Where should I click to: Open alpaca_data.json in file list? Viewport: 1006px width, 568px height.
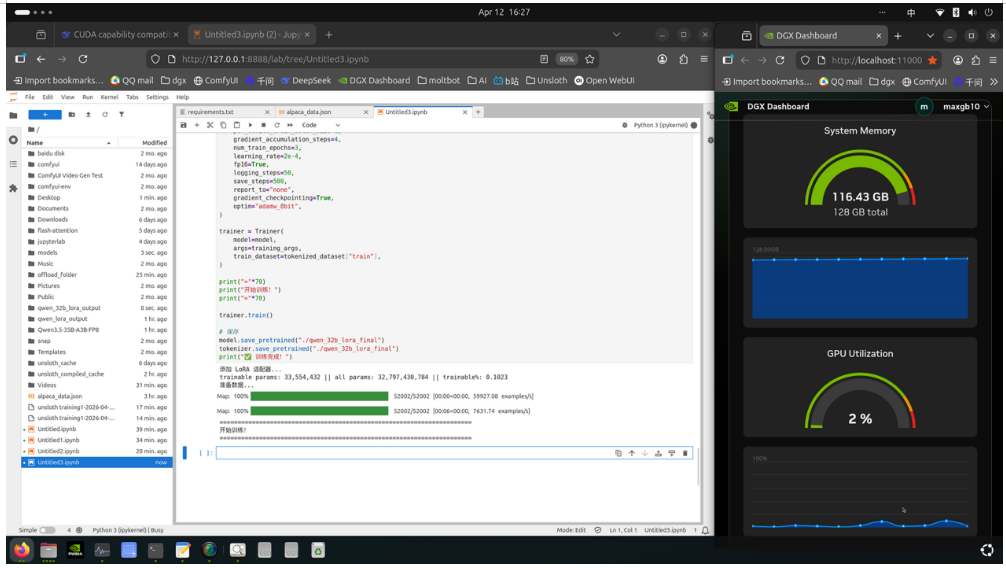(x=96, y=396)
